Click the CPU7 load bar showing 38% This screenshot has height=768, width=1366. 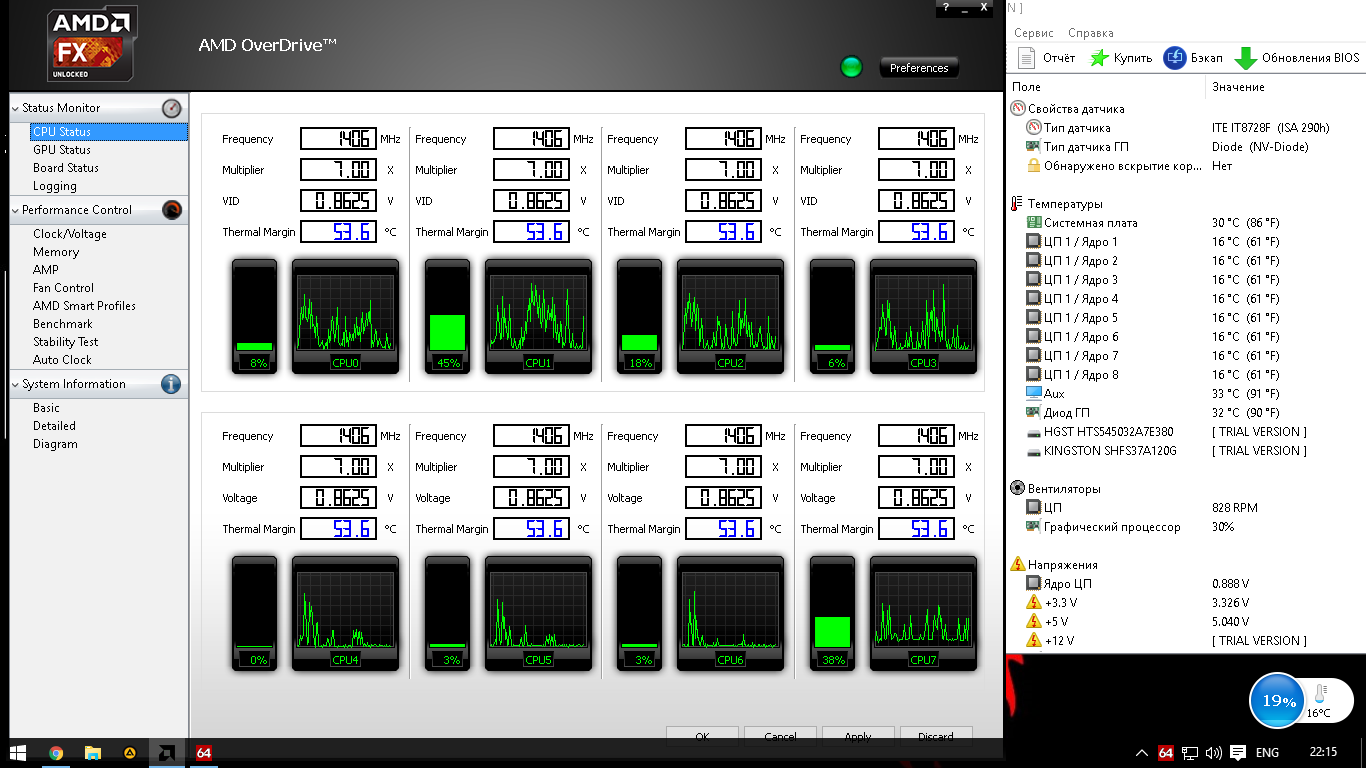coord(832,614)
